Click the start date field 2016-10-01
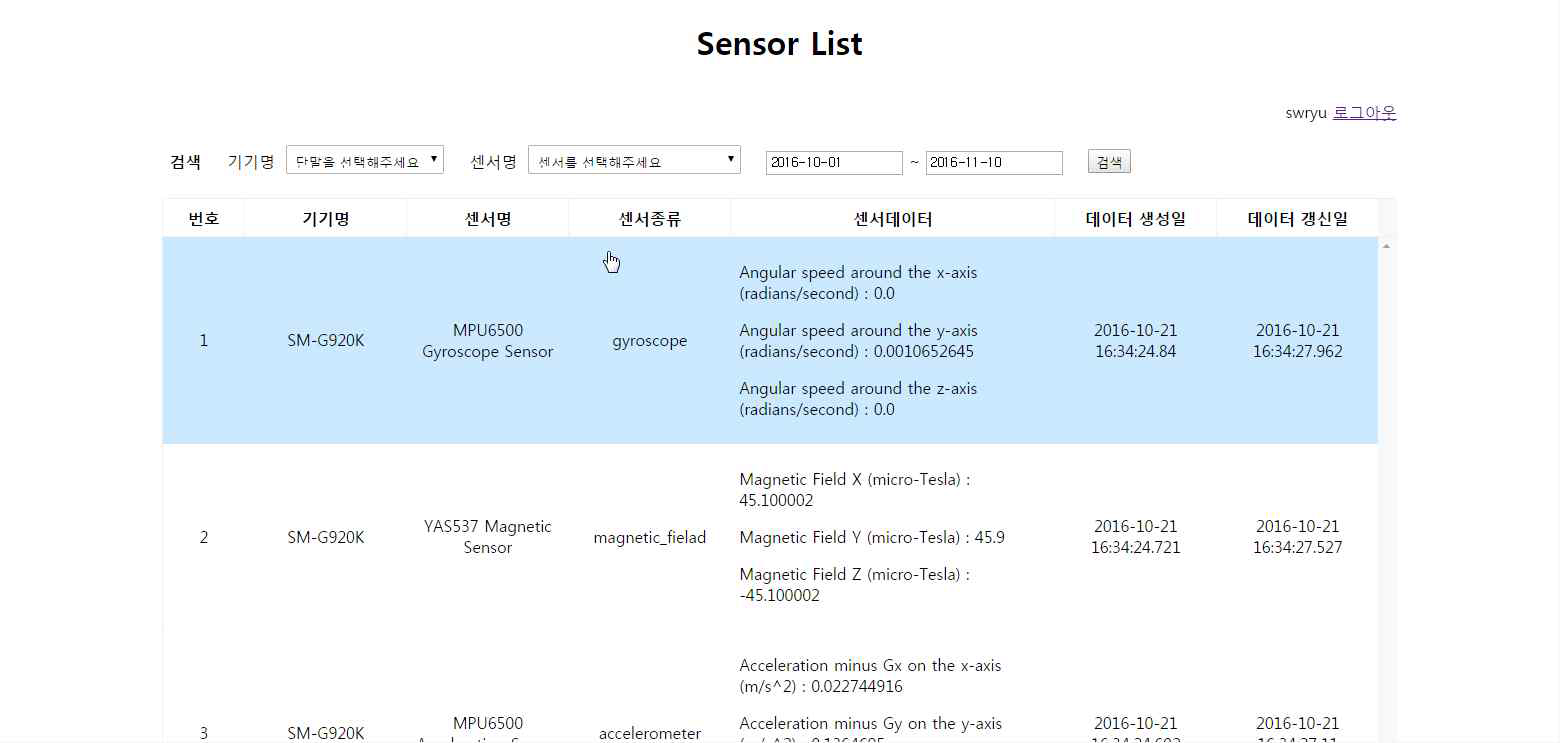Screen dimensions: 1560x743 click(834, 162)
